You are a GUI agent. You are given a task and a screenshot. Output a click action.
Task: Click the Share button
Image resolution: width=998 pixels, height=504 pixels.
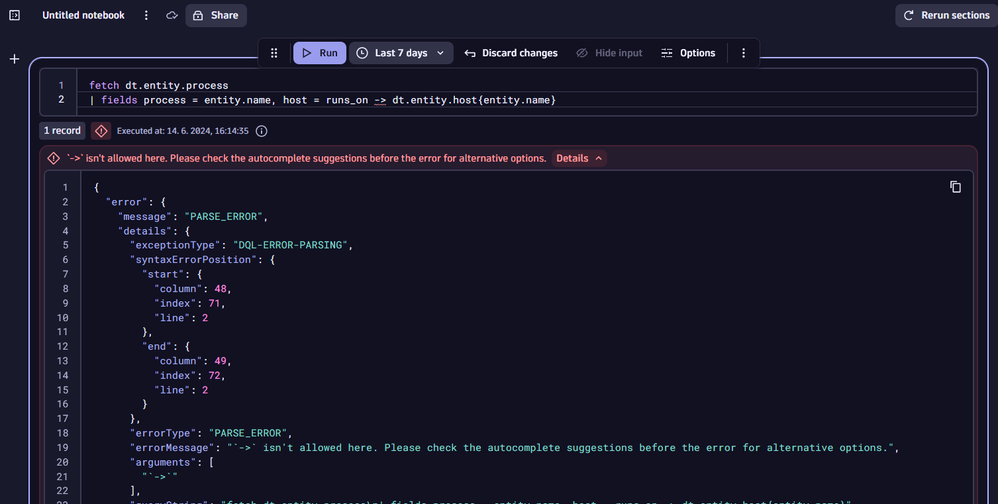(216, 15)
